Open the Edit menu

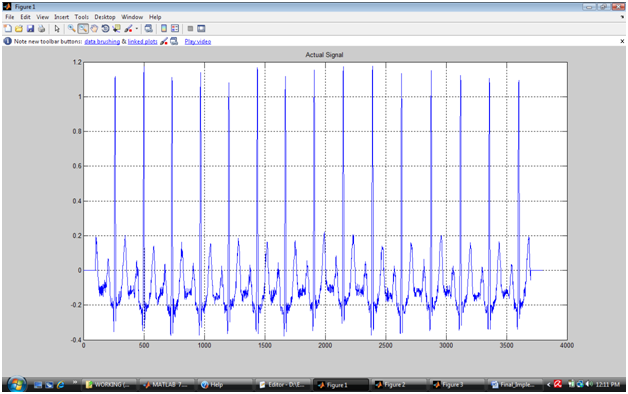click(x=26, y=17)
